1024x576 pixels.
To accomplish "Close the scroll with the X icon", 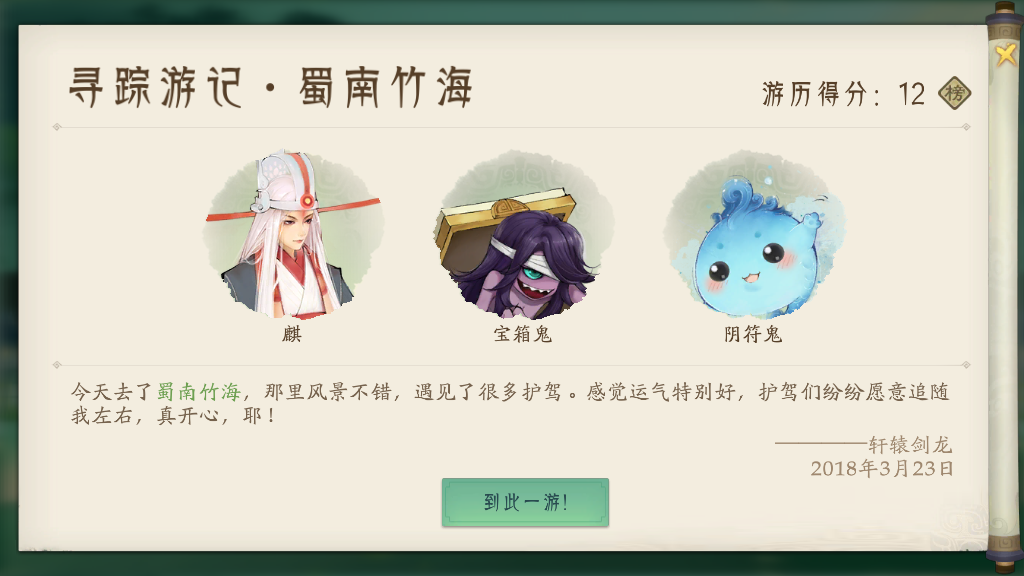I will tap(1006, 54).
